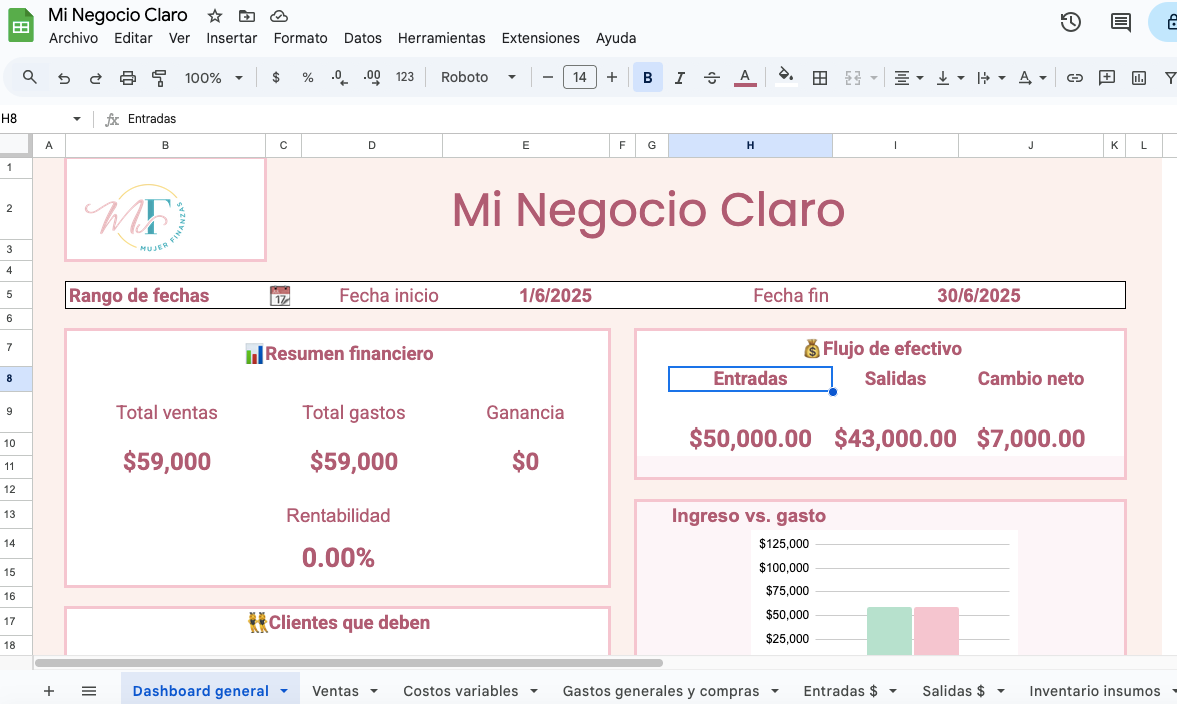Open the Datos menu
The image size is (1177, 704).
click(x=362, y=38)
